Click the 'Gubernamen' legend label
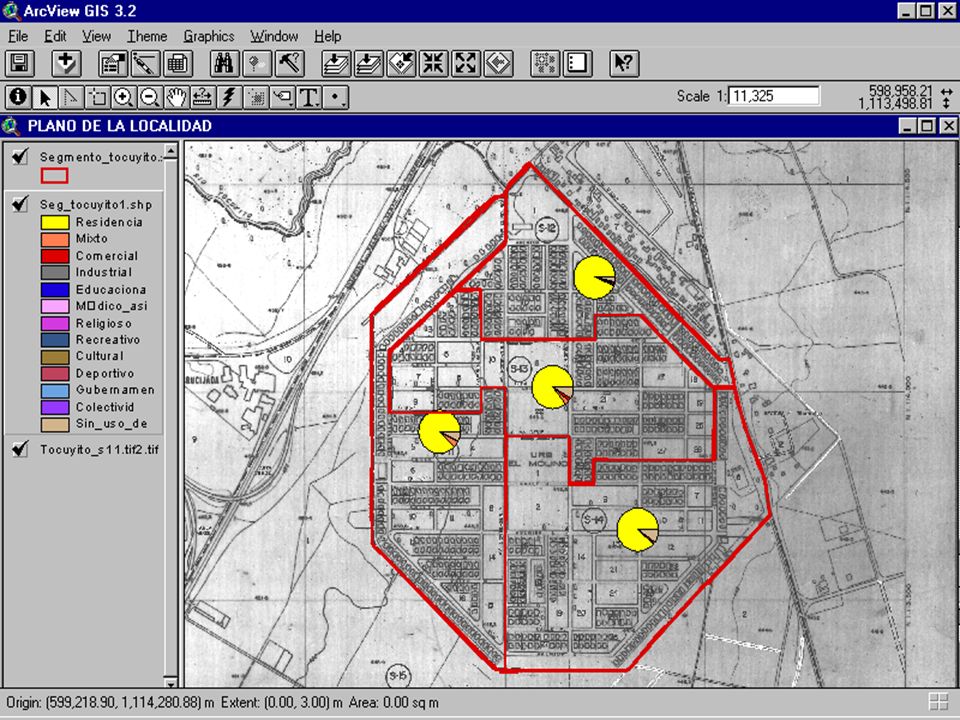960x720 pixels. click(x=115, y=389)
